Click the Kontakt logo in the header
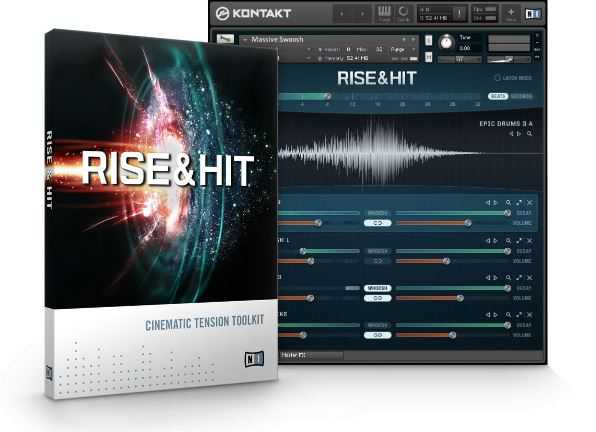596x432 pixels. 253,14
